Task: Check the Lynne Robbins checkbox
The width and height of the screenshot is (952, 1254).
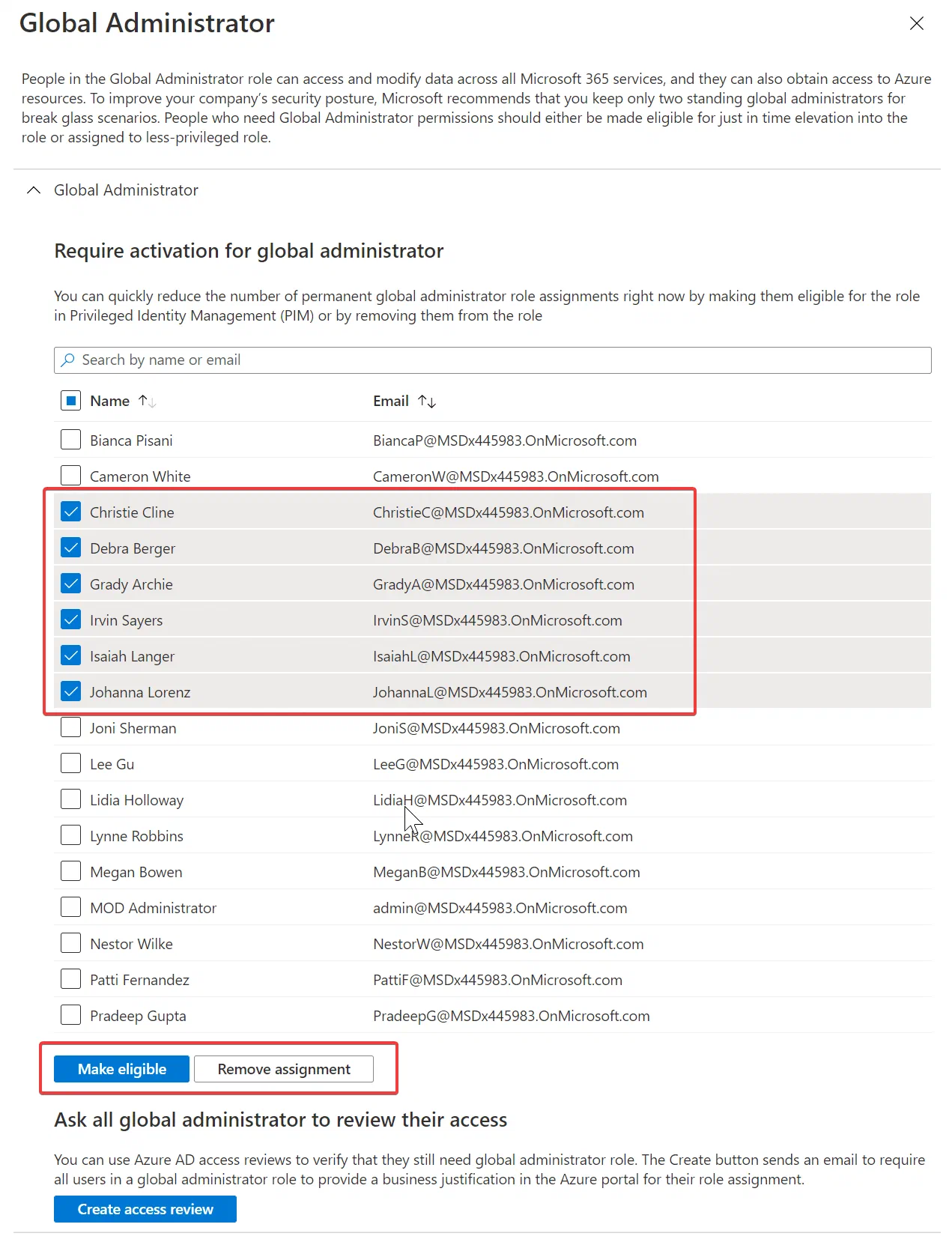Action: click(70, 835)
